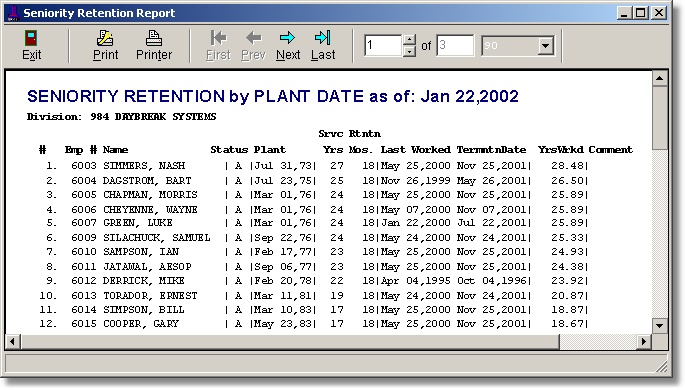The width and height of the screenshot is (685, 390).
Task: Open the zoom percentage dropdown
Action: click(x=545, y=45)
